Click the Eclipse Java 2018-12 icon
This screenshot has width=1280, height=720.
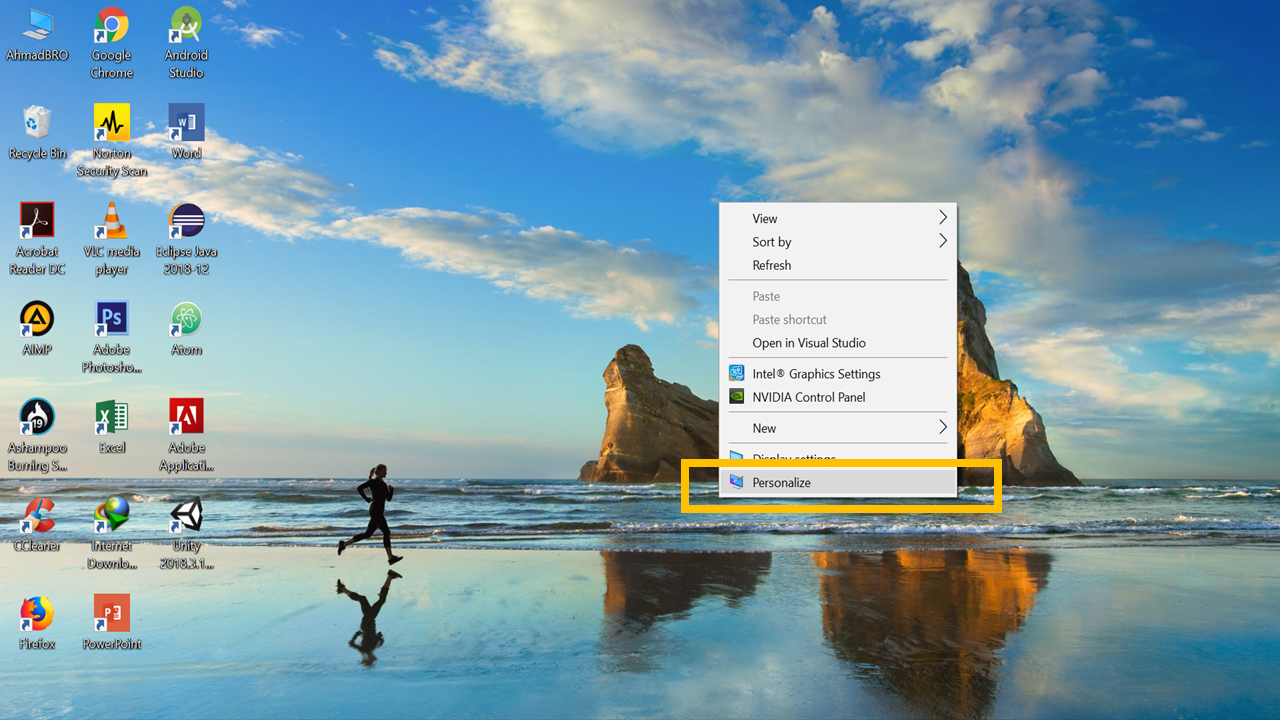(186, 220)
